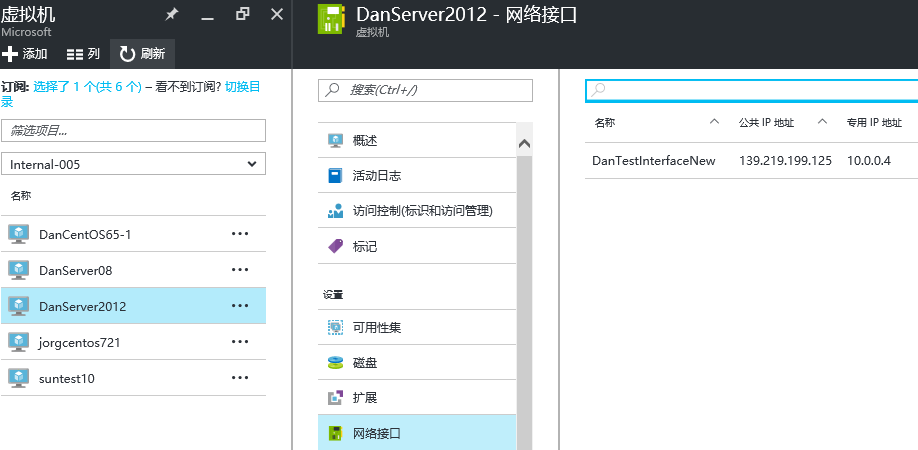918x450 pixels.
Task: Open more options for DanCentOS65-1
Action: pos(240,234)
